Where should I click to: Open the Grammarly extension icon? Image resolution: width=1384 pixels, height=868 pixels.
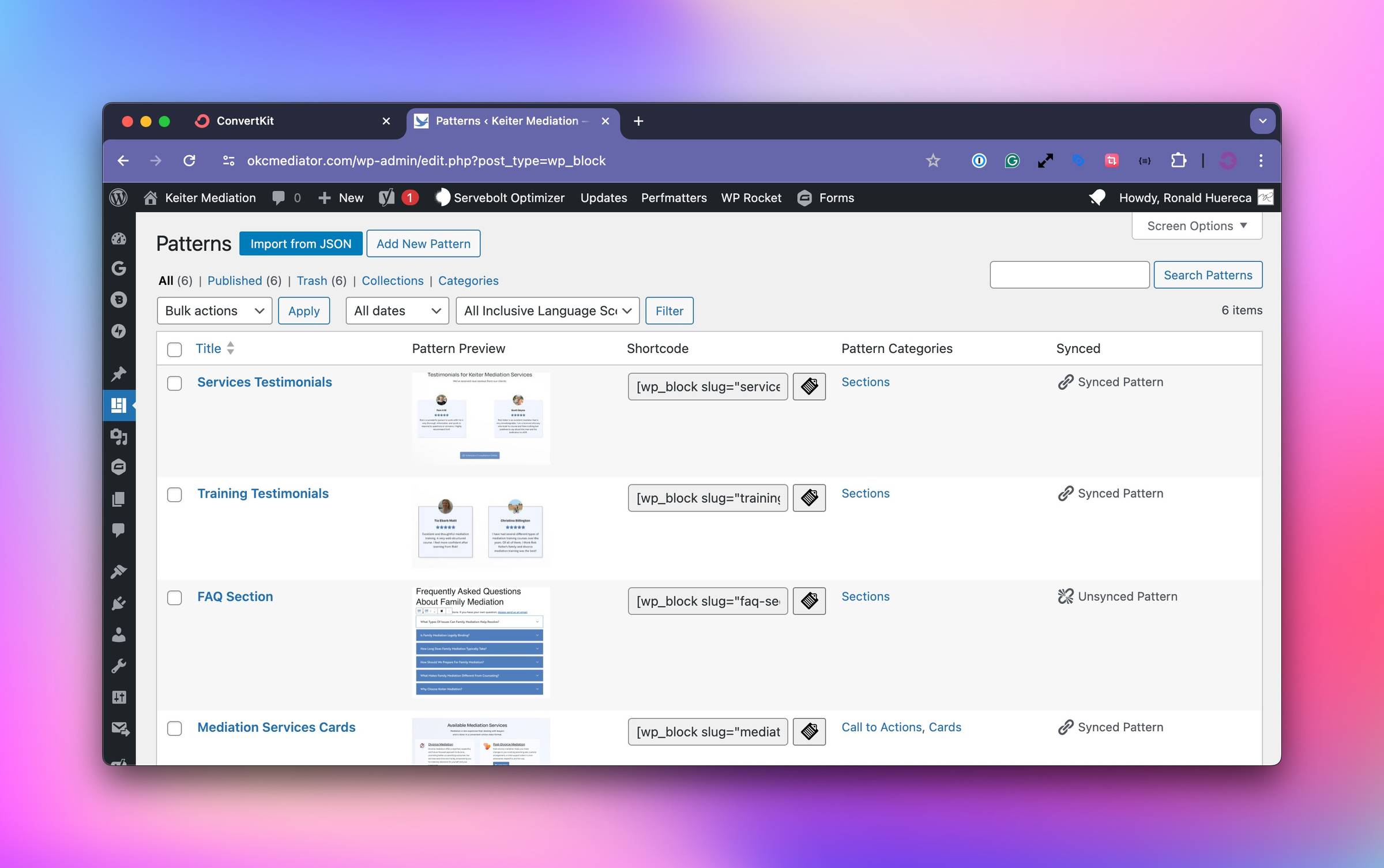click(x=1012, y=160)
